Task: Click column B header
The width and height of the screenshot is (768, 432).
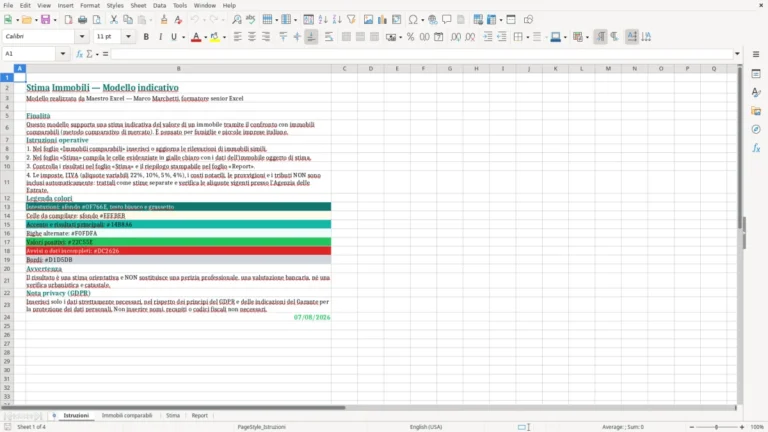Action: 178,69
